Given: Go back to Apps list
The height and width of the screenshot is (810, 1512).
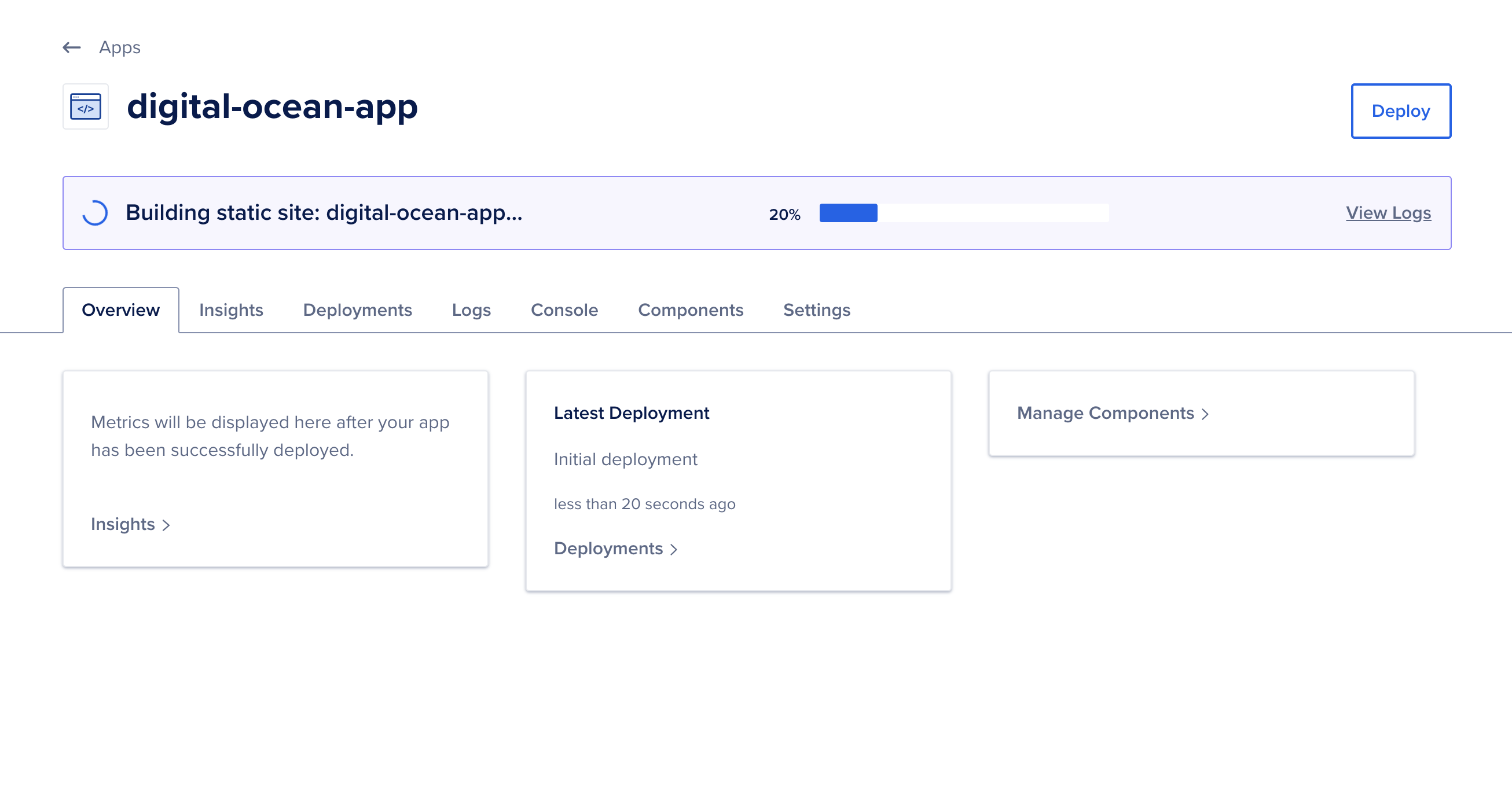Looking at the screenshot, I should click(120, 47).
